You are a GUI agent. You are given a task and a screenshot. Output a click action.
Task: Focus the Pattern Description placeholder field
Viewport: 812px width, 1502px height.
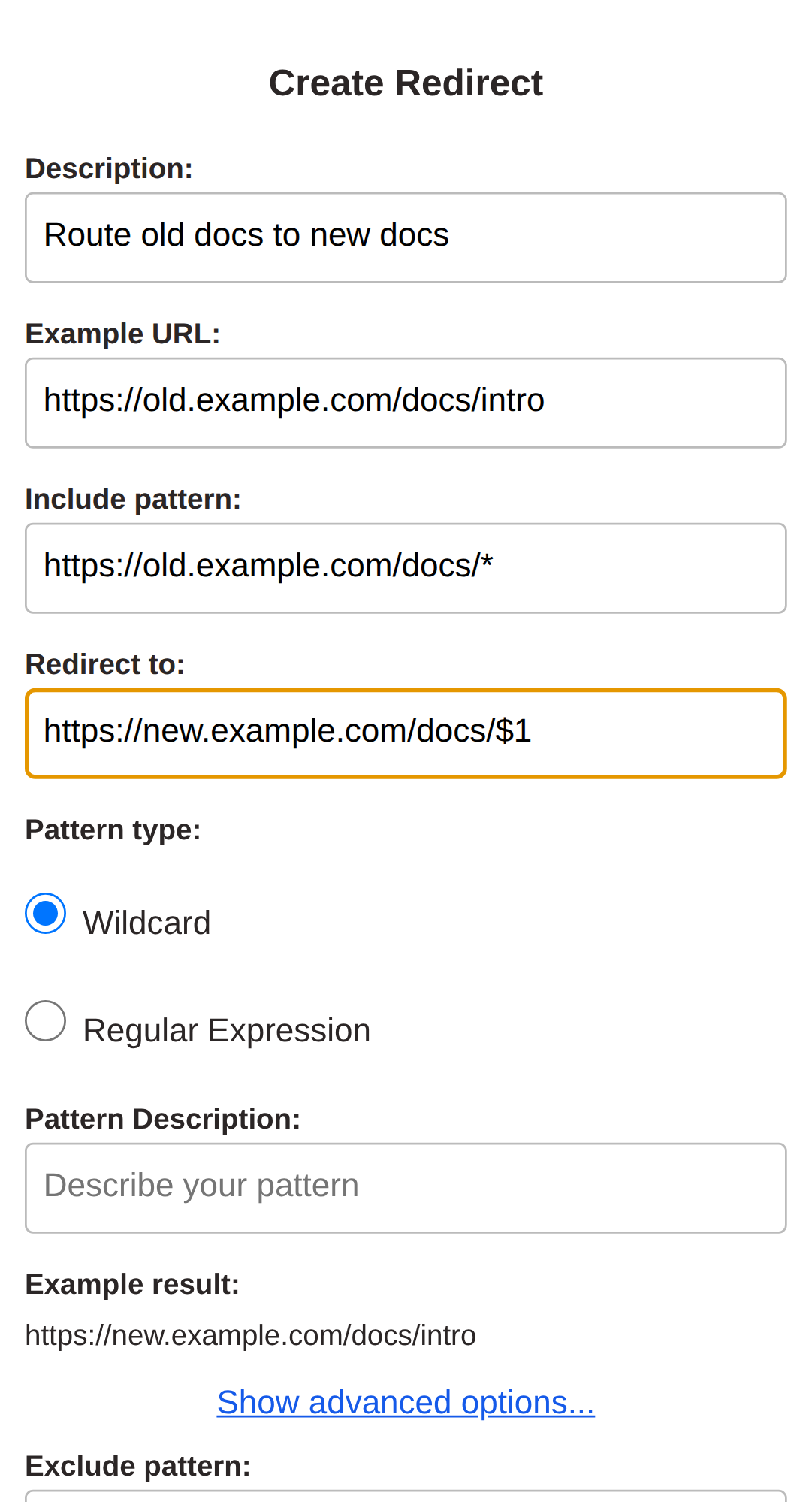coord(406,1188)
